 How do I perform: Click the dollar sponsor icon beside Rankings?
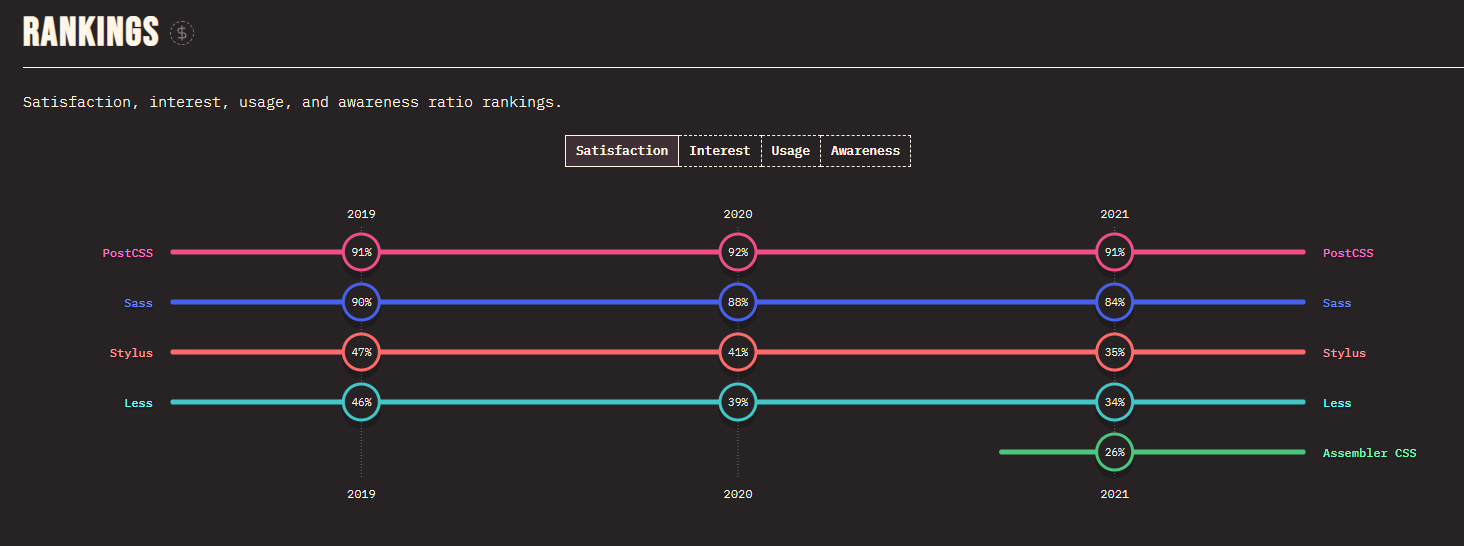[182, 33]
